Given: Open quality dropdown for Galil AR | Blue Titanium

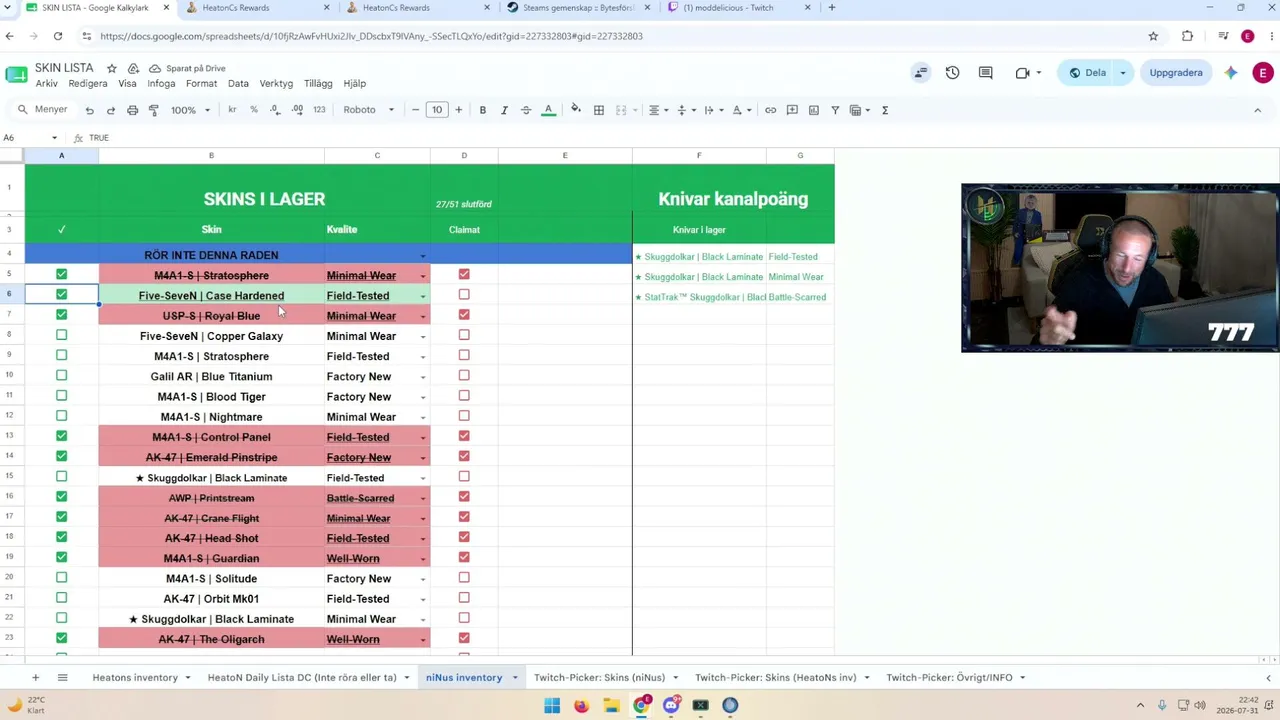Looking at the screenshot, I should click(x=423, y=377).
